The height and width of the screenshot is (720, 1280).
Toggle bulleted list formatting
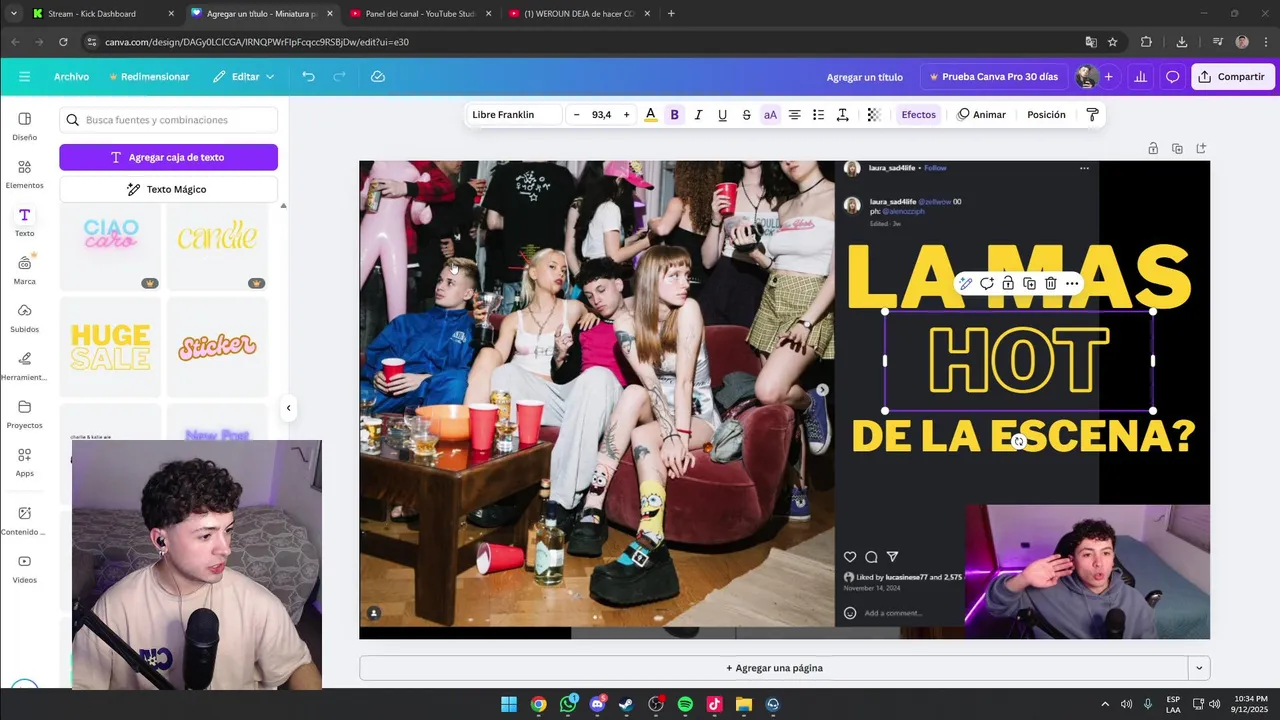tap(818, 115)
